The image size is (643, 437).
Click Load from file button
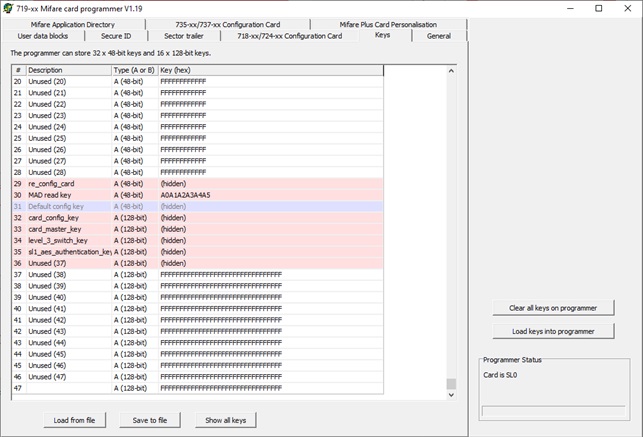(74, 420)
